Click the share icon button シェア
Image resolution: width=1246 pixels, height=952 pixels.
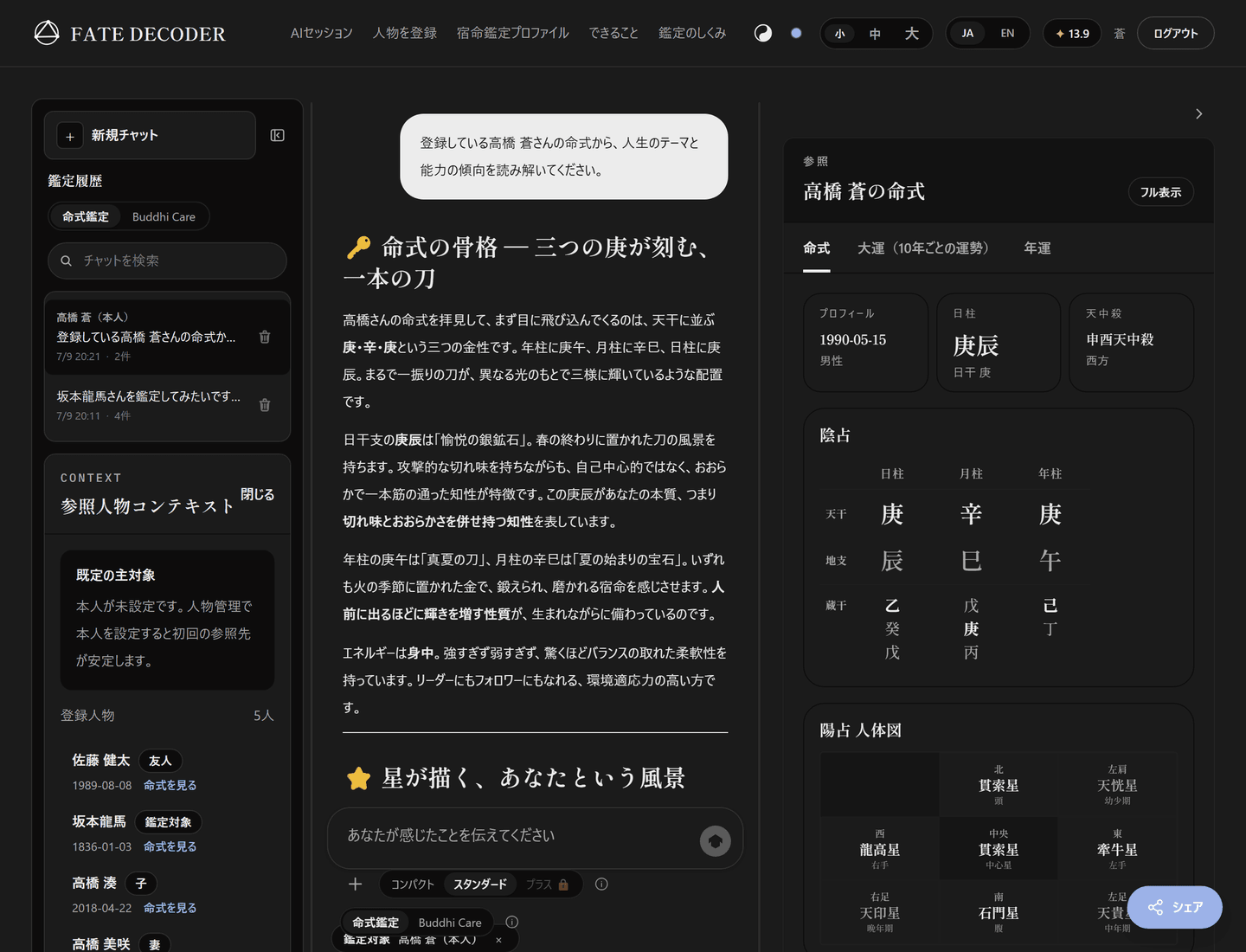(1175, 907)
